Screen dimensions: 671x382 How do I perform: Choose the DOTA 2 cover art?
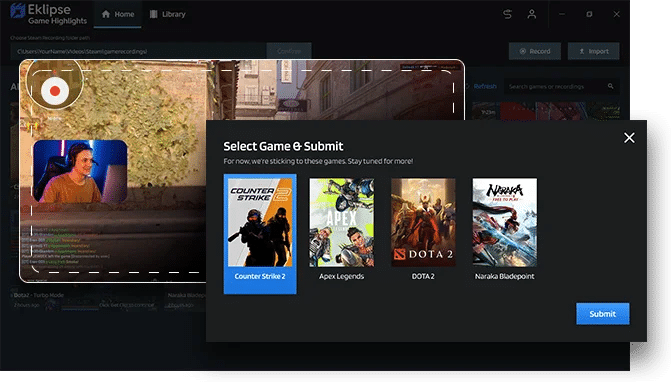click(x=423, y=222)
